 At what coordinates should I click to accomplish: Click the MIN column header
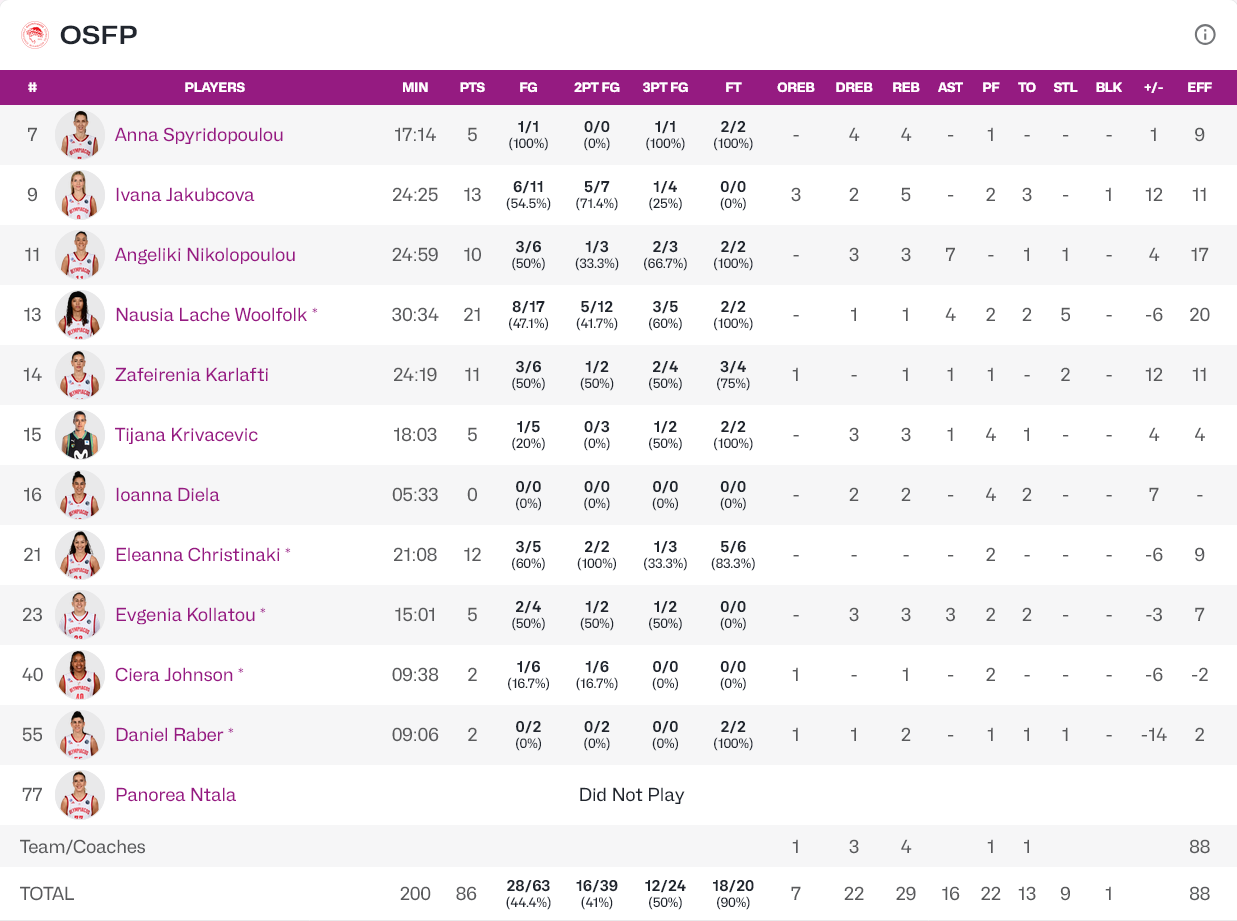[x=415, y=88]
